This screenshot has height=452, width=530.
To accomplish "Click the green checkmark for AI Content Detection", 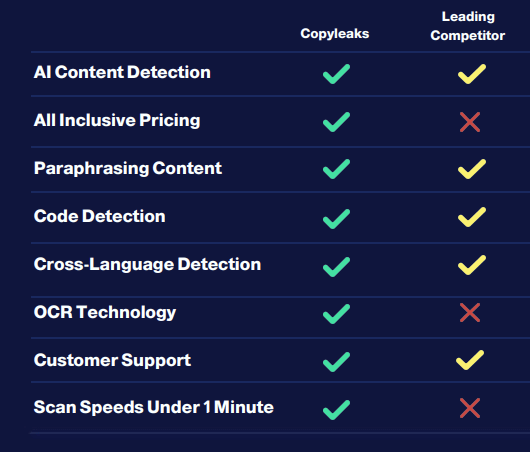I will point(336,74).
